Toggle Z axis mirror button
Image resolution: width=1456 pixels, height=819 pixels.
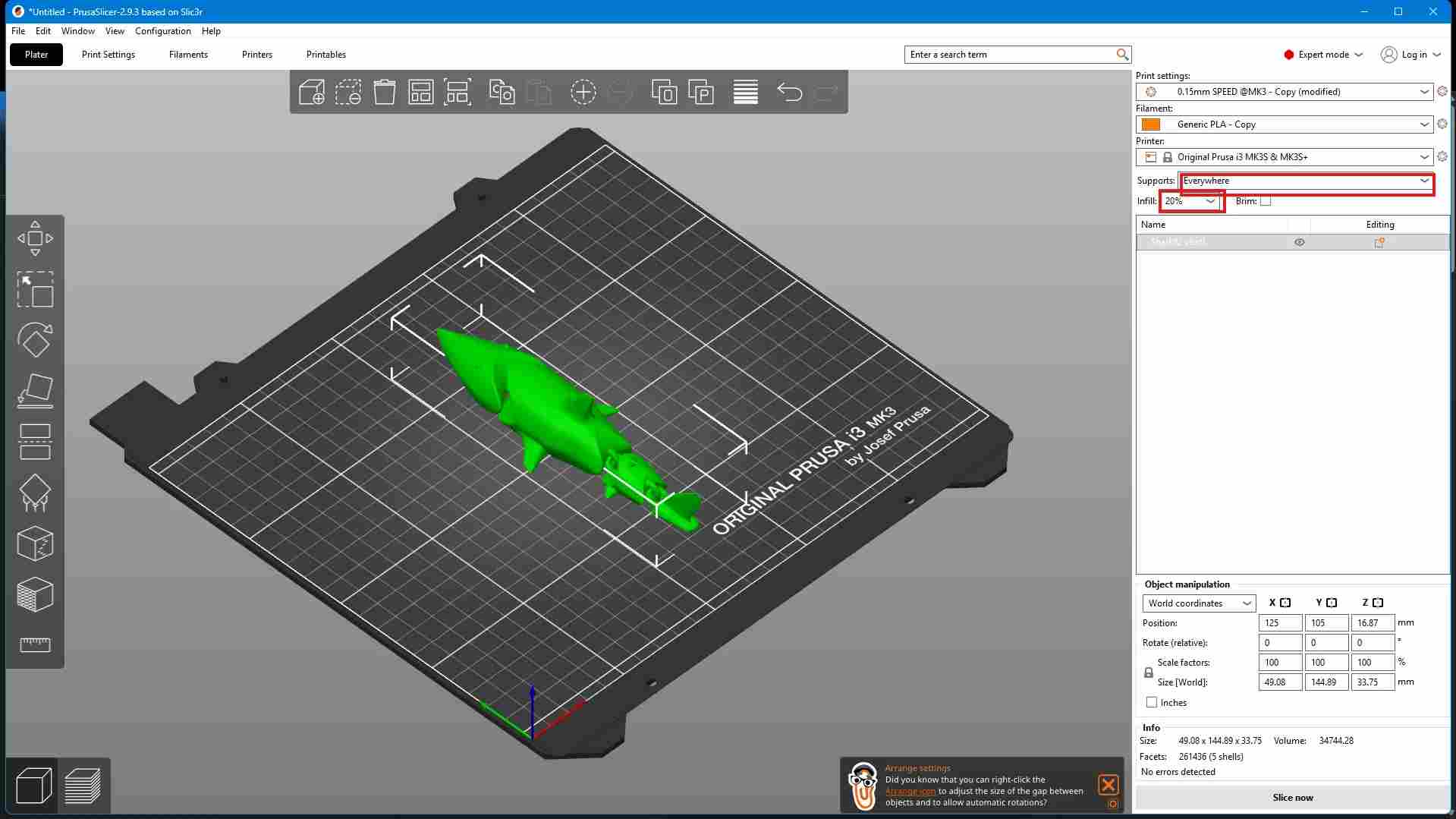coord(1378,603)
